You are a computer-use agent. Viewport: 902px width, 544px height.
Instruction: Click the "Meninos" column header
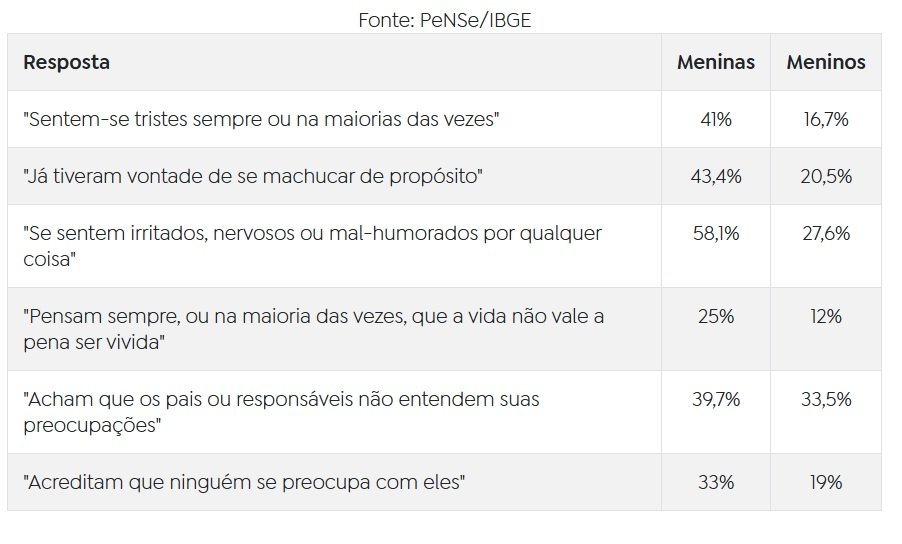826,62
